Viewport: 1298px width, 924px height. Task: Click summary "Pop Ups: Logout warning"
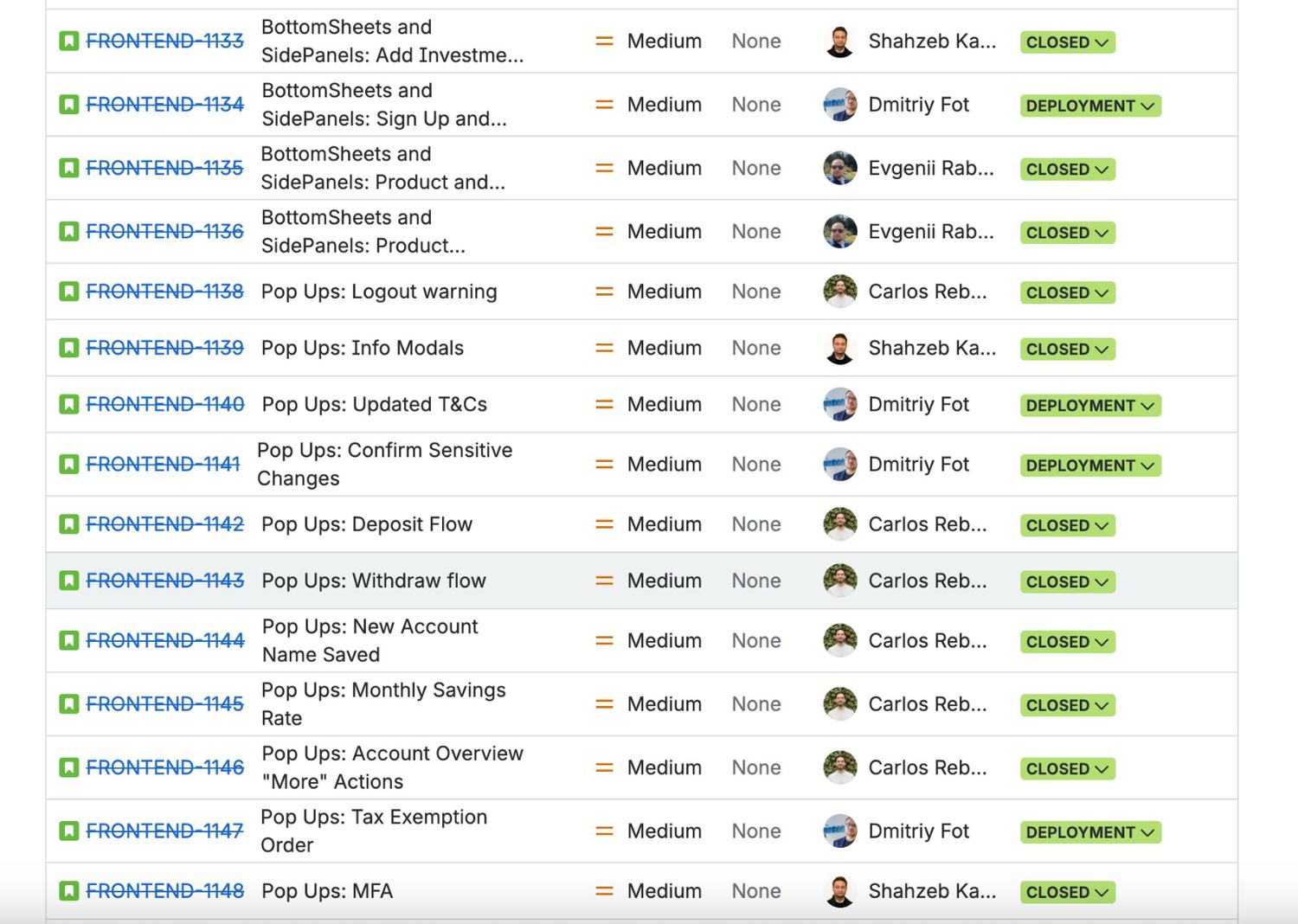click(x=379, y=292)
